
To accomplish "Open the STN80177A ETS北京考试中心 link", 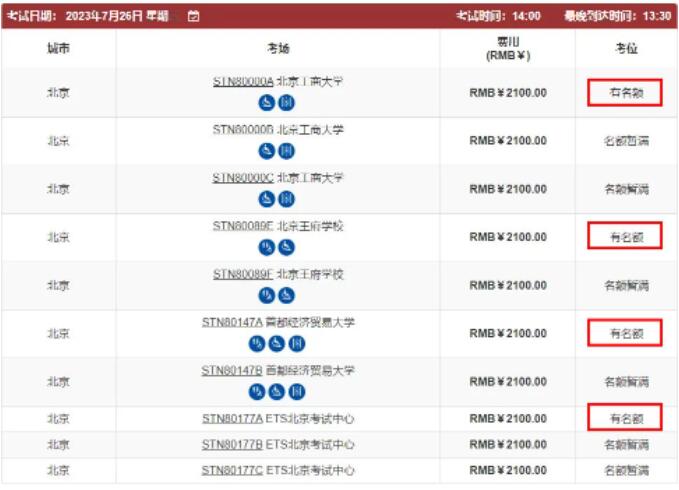I will pos(278,419).
